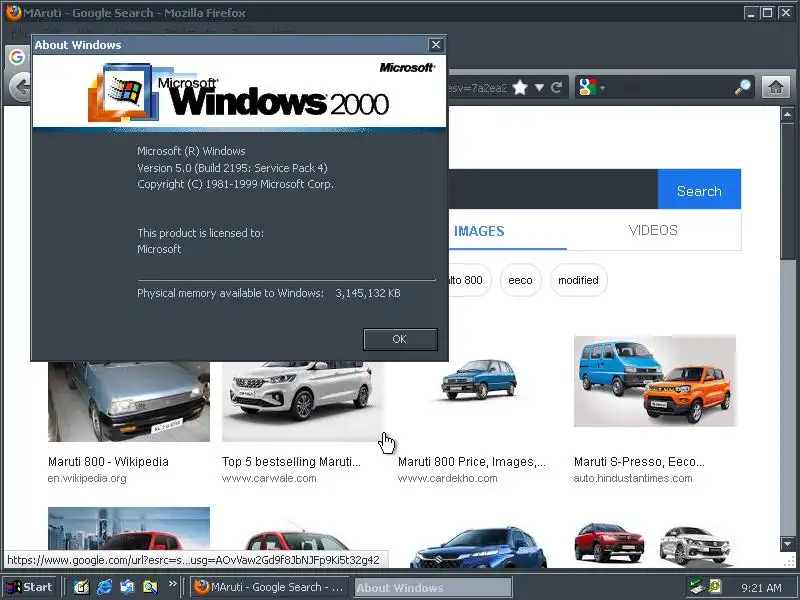This screenshot has width=800, height=600.
Task: Click the physical memory 3,145,132 KB value
Action: 368,293
